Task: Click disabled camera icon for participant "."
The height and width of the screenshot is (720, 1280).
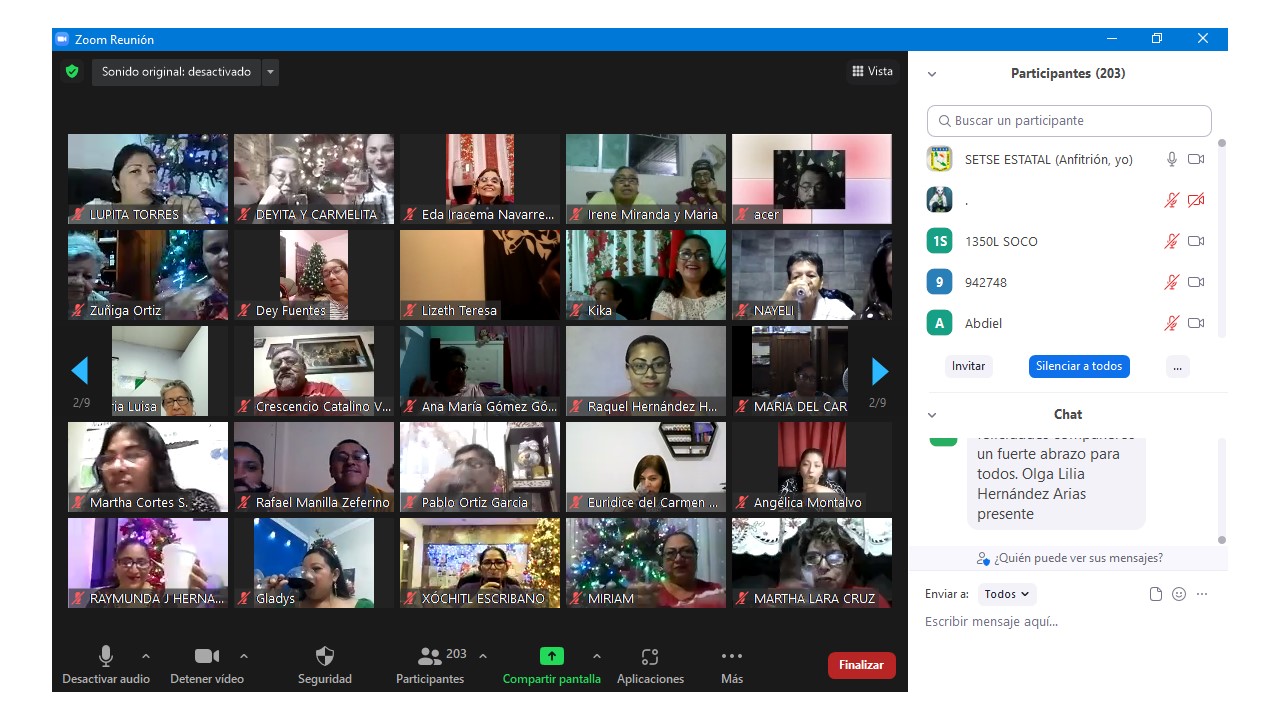Action: pos(1196,200)
